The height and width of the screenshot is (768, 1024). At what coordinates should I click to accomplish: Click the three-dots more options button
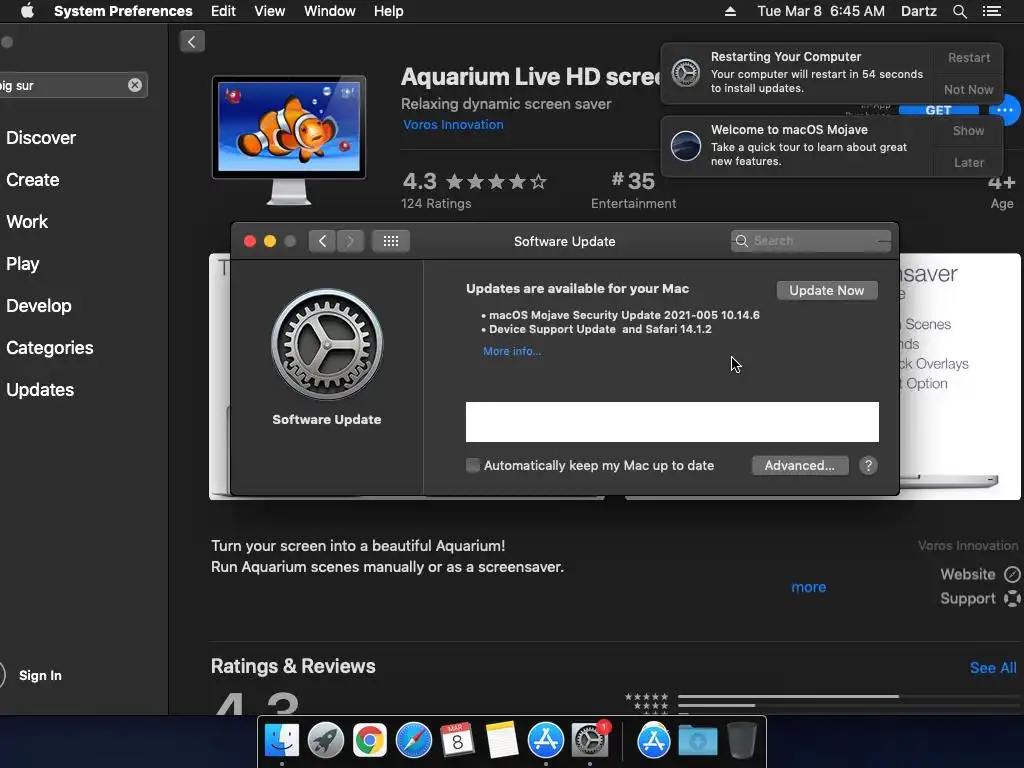tap(1006, 110)
